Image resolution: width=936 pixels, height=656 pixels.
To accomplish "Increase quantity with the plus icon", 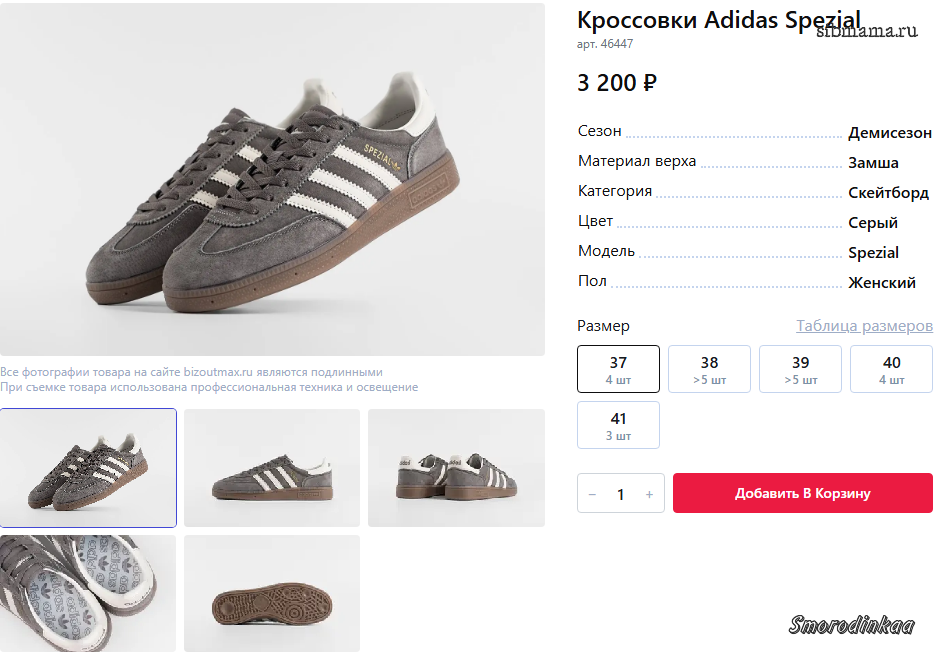I will [x=649, y=494].
